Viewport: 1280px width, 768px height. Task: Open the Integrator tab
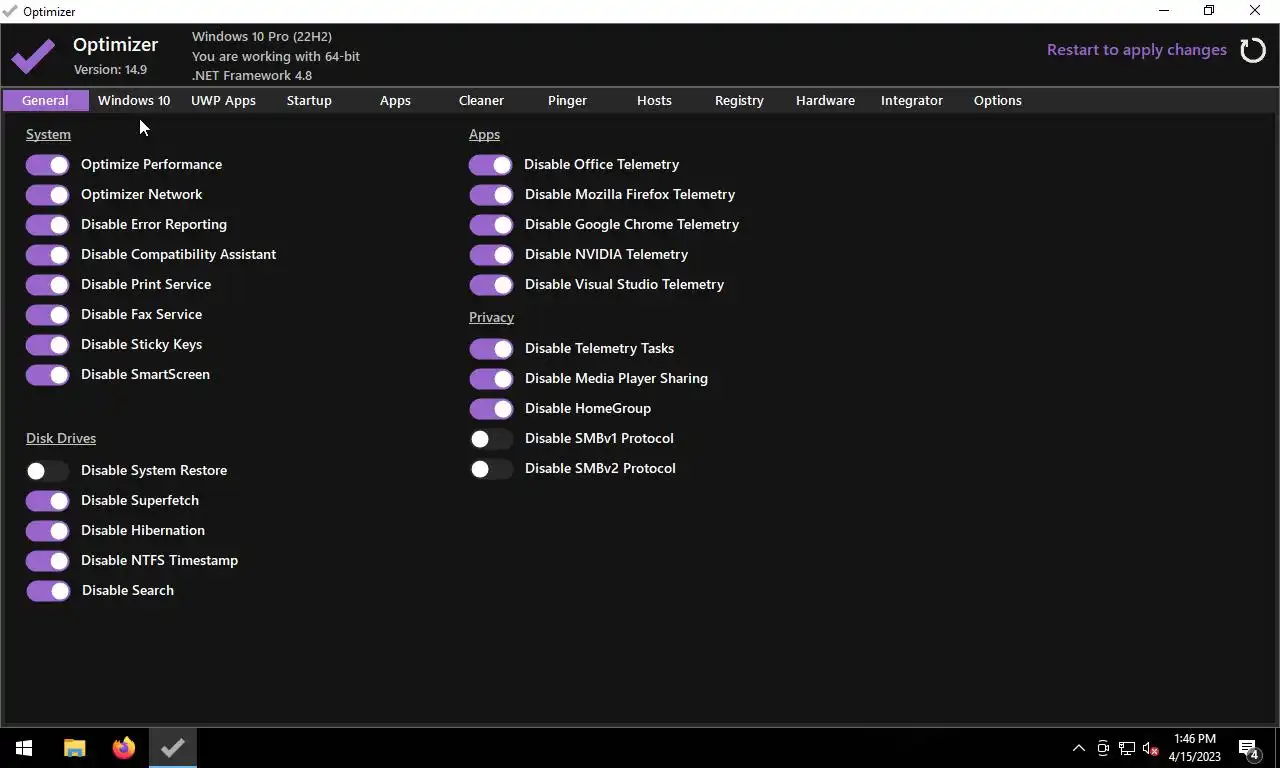[912, 100]
